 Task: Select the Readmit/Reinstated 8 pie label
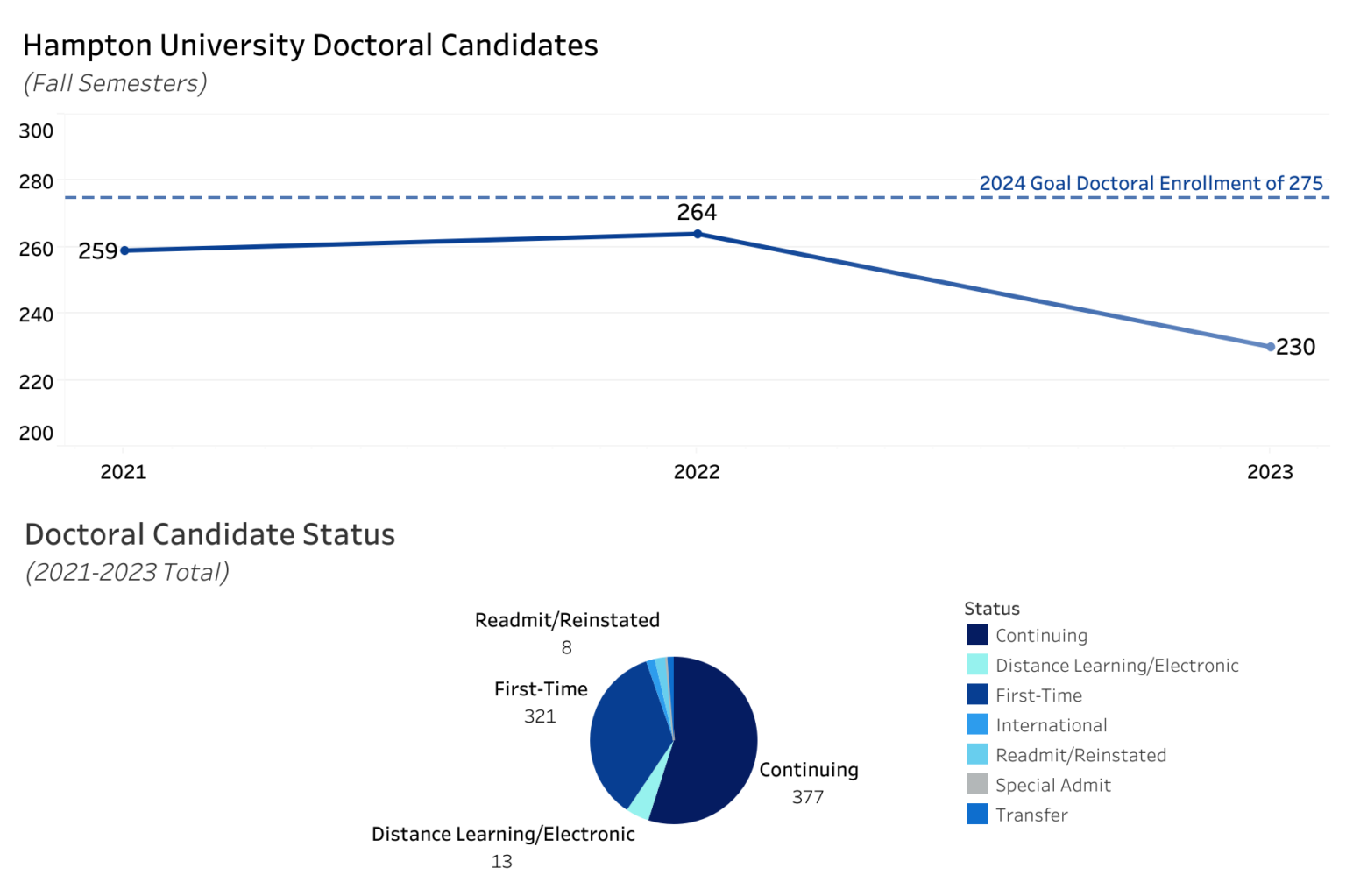click(567, 633)
